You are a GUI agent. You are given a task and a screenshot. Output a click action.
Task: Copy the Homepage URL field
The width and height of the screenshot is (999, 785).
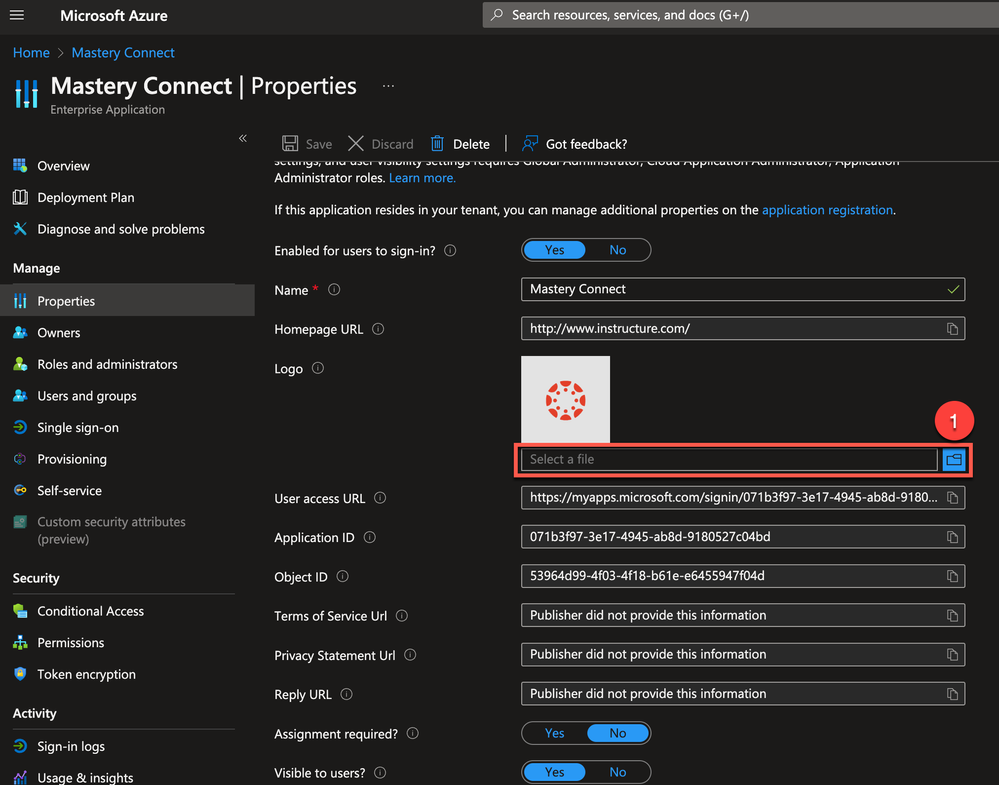(953, 329)
